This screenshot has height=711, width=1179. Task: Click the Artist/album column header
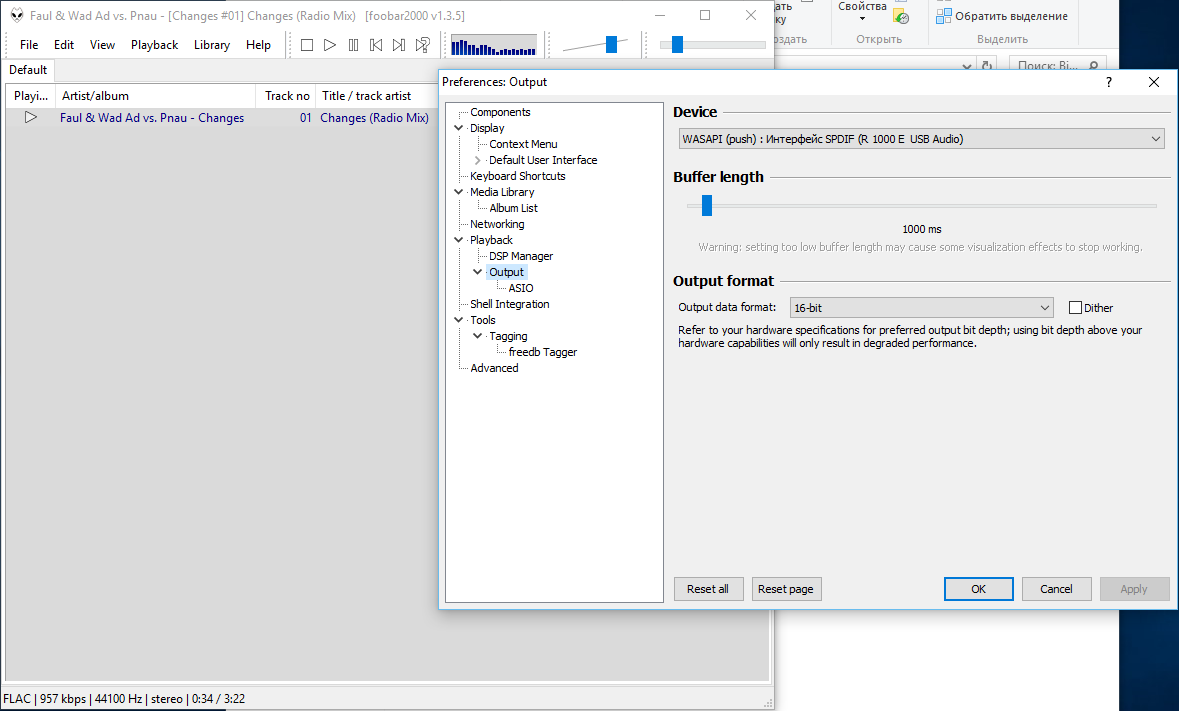(156, 95)
